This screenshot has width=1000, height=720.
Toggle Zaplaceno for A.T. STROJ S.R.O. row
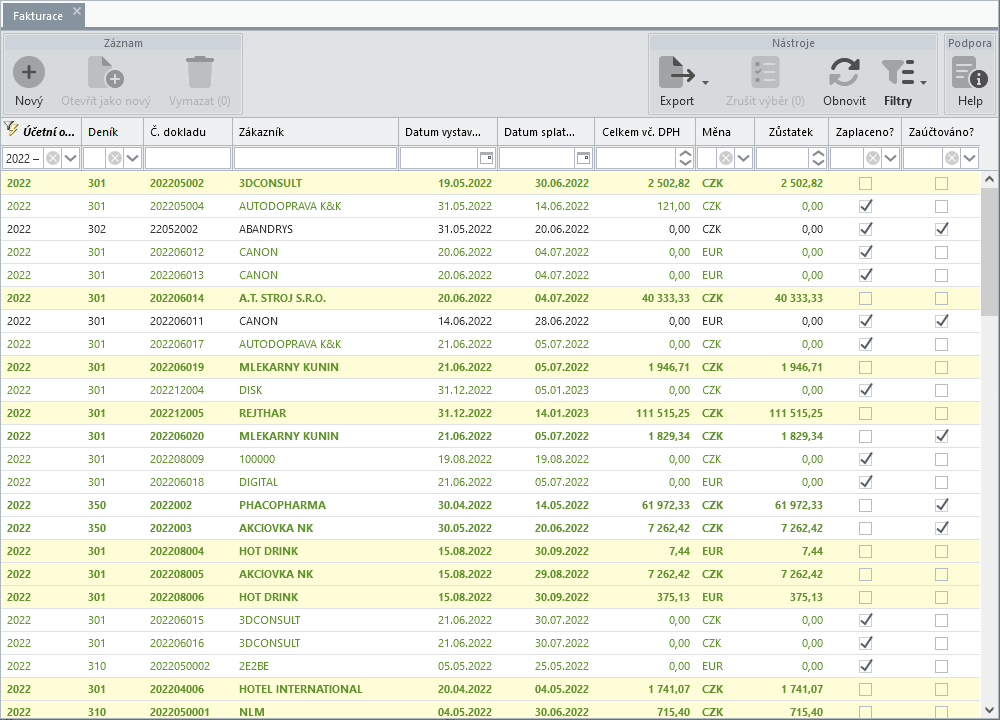(x=865, y=298)
